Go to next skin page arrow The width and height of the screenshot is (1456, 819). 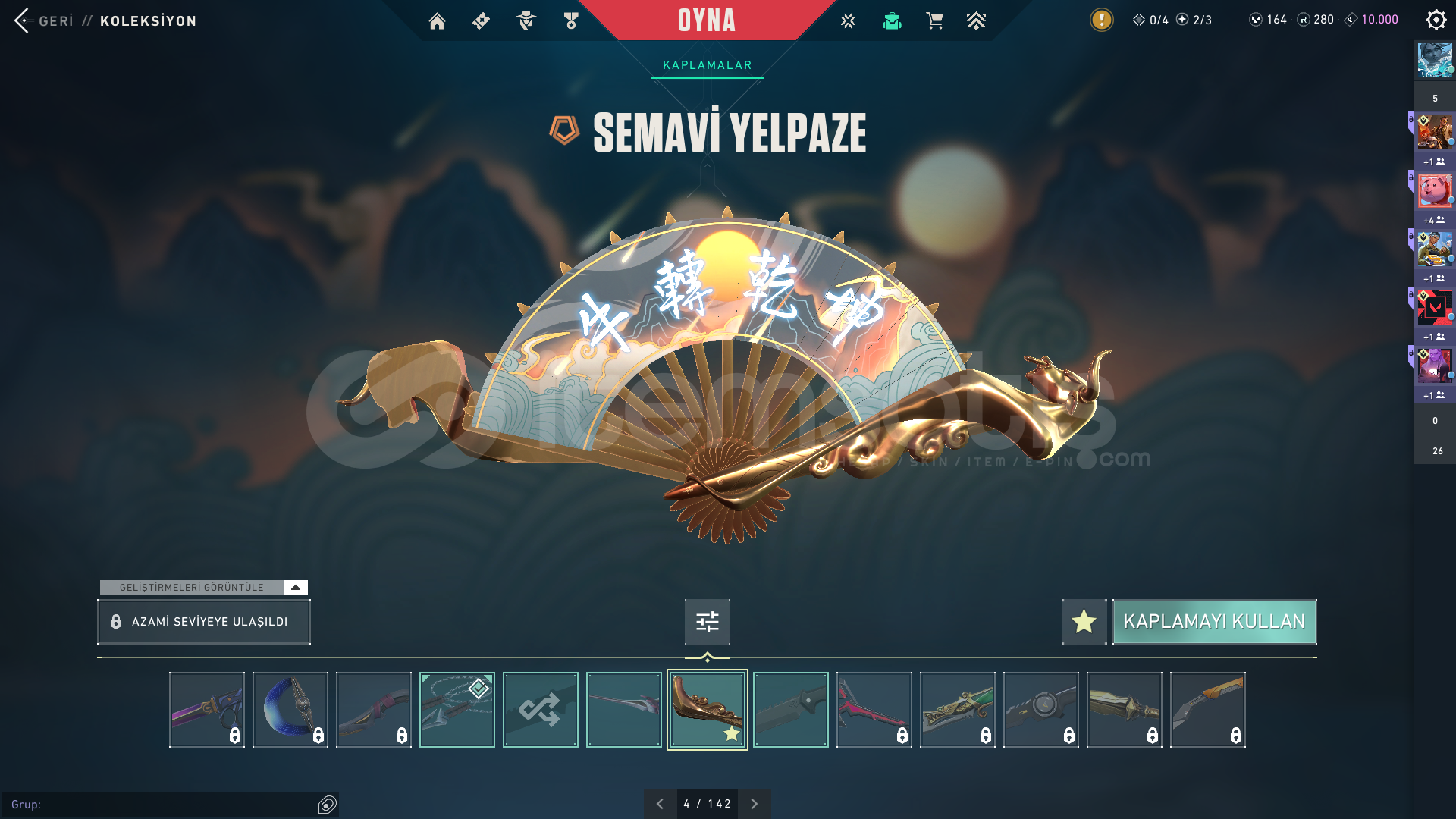coord(754,804)
